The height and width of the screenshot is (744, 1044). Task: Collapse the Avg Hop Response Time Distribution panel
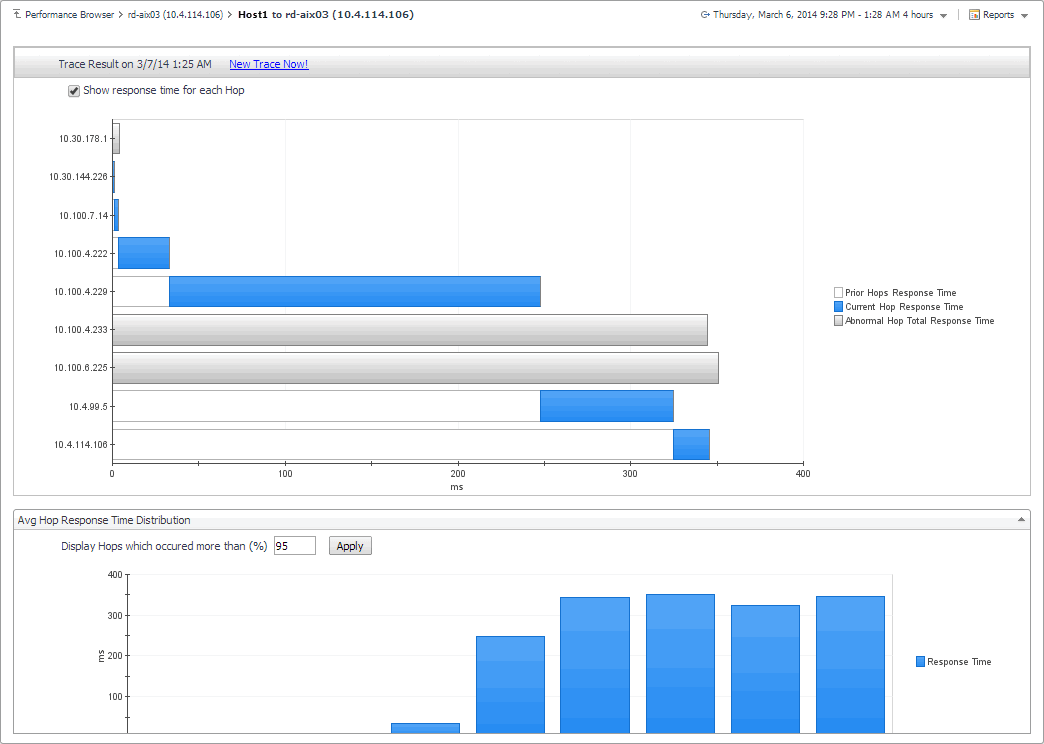point(1021,520)
